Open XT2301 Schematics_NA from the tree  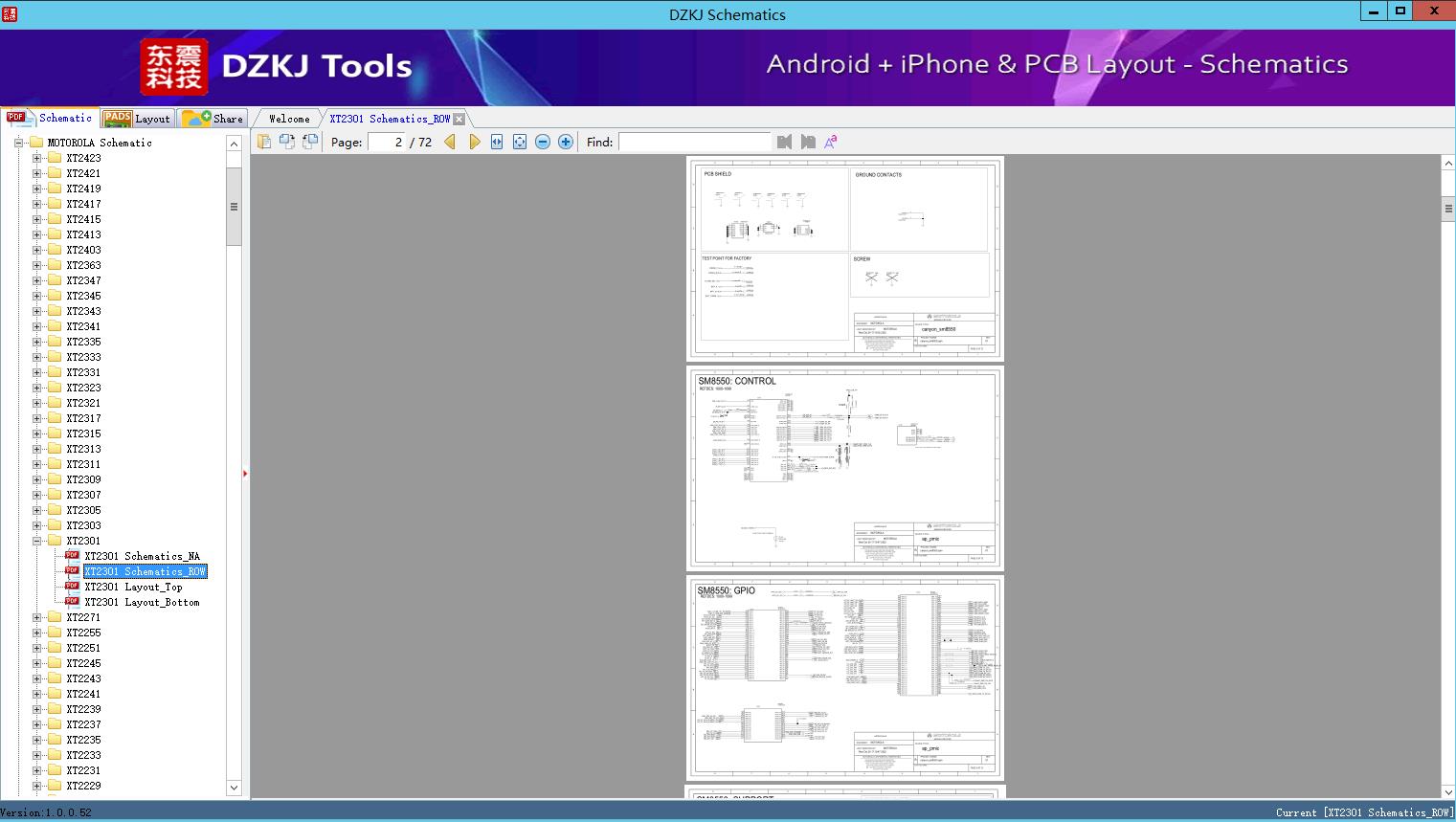(143, 556)
